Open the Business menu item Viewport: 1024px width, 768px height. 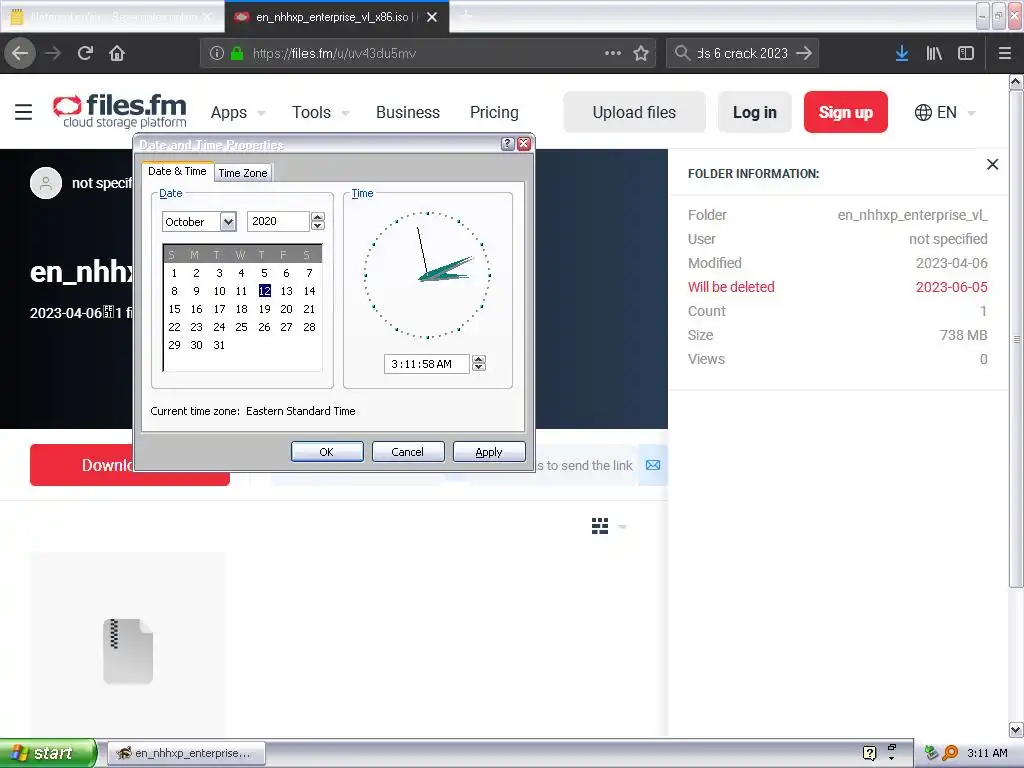(x=408, y=112)
